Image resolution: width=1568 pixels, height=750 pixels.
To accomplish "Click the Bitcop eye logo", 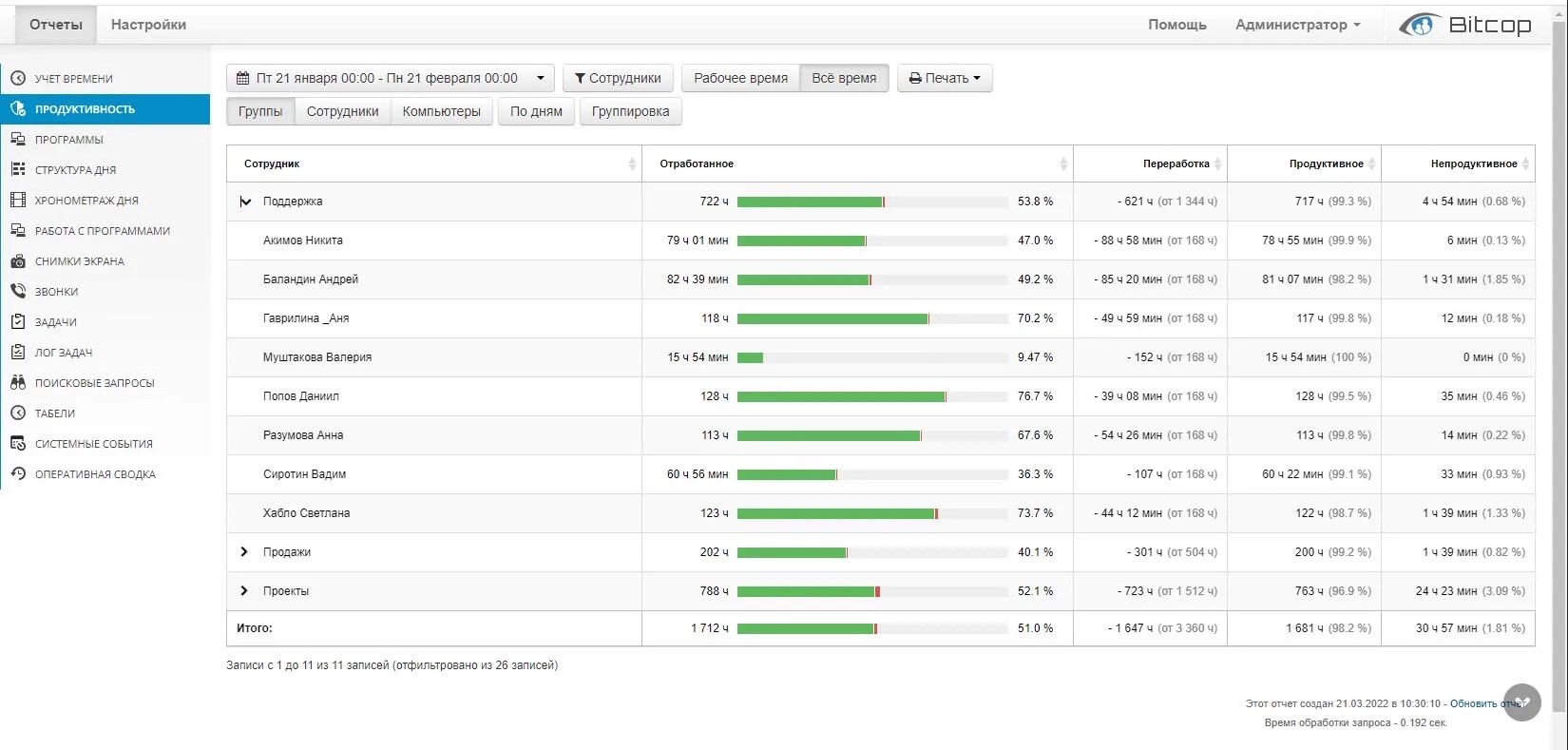I will (1419, 25).
